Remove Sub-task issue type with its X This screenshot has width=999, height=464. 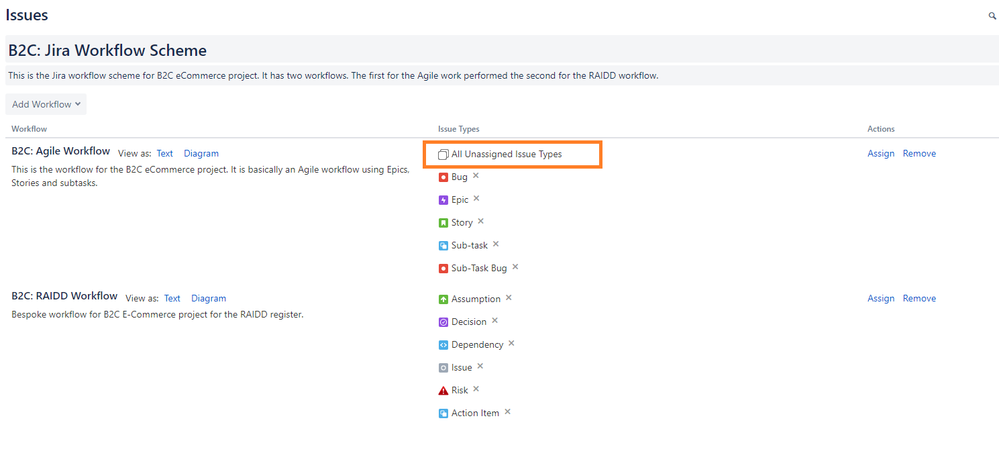pos(496,244)
